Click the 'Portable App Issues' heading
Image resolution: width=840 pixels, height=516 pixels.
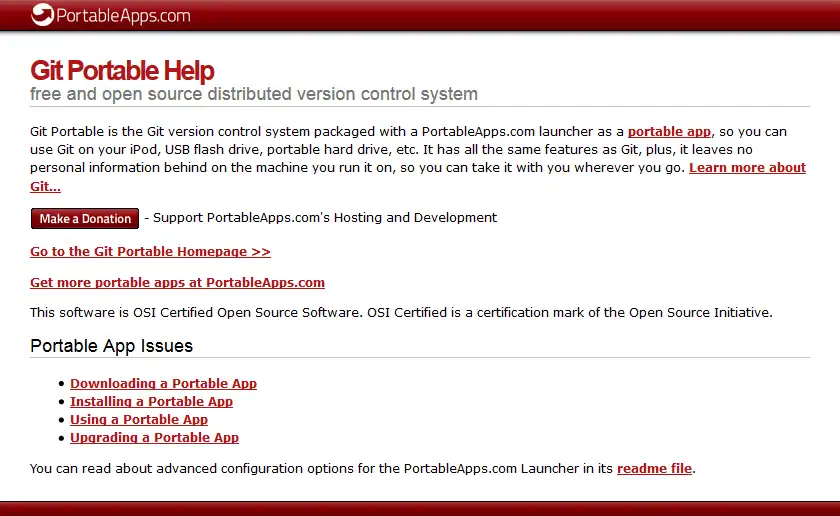(x=111, y=346)
